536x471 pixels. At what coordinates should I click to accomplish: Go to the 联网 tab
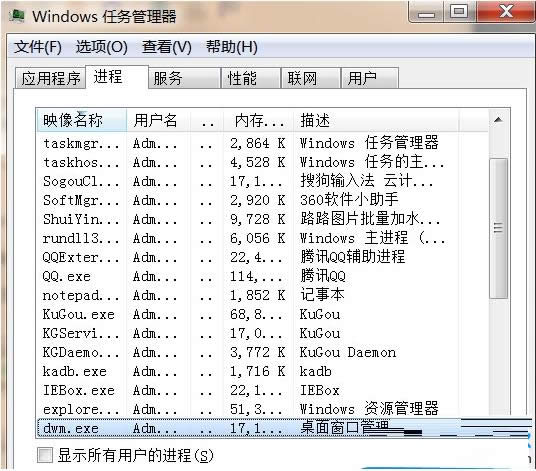(310, 78)
